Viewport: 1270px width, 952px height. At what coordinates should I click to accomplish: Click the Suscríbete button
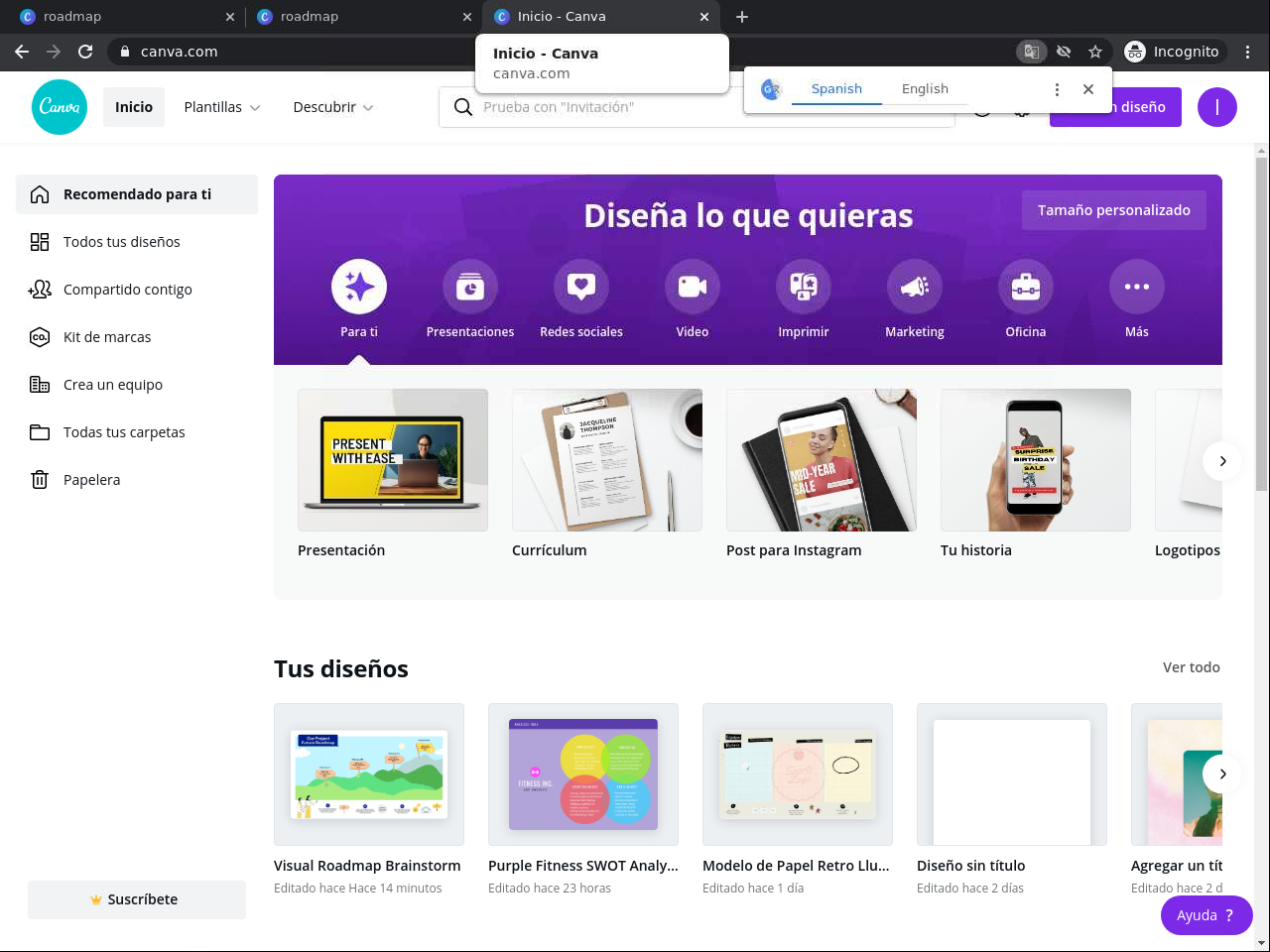(137, 899)
